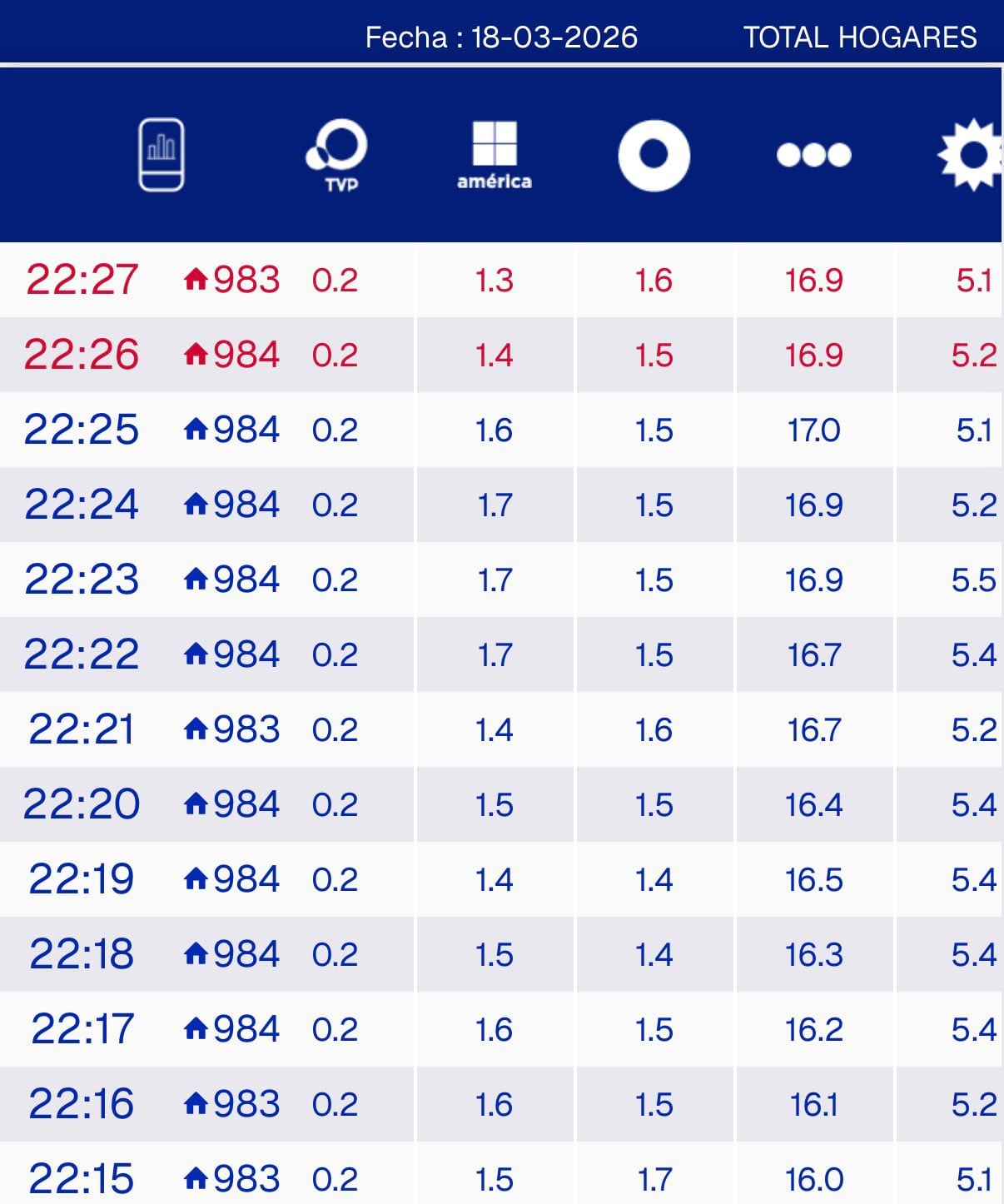Click the white ring channel logo
The image size is (1004, 1204).
(654, 155)
